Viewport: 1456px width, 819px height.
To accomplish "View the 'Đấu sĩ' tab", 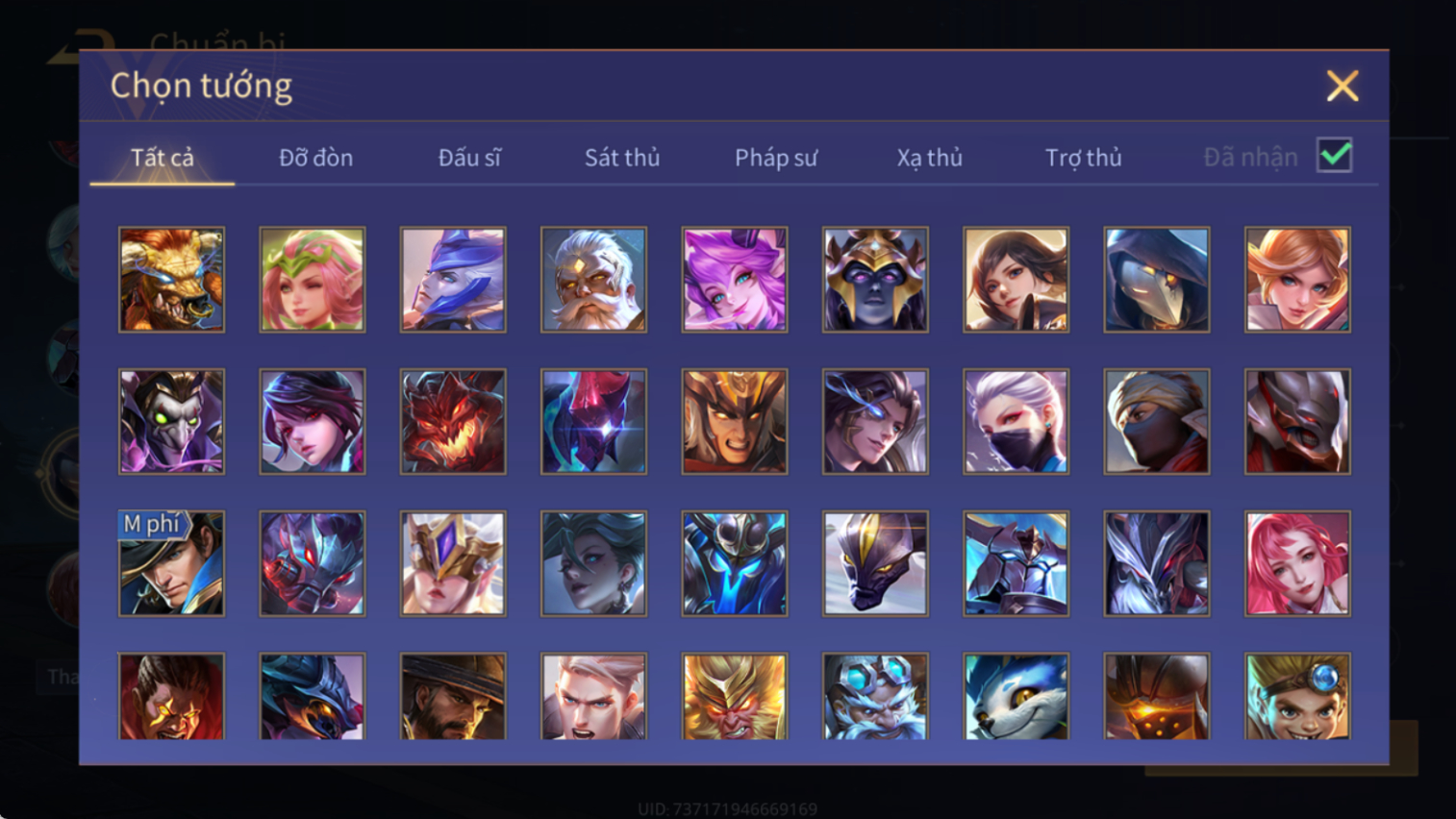I will [469, 158].
